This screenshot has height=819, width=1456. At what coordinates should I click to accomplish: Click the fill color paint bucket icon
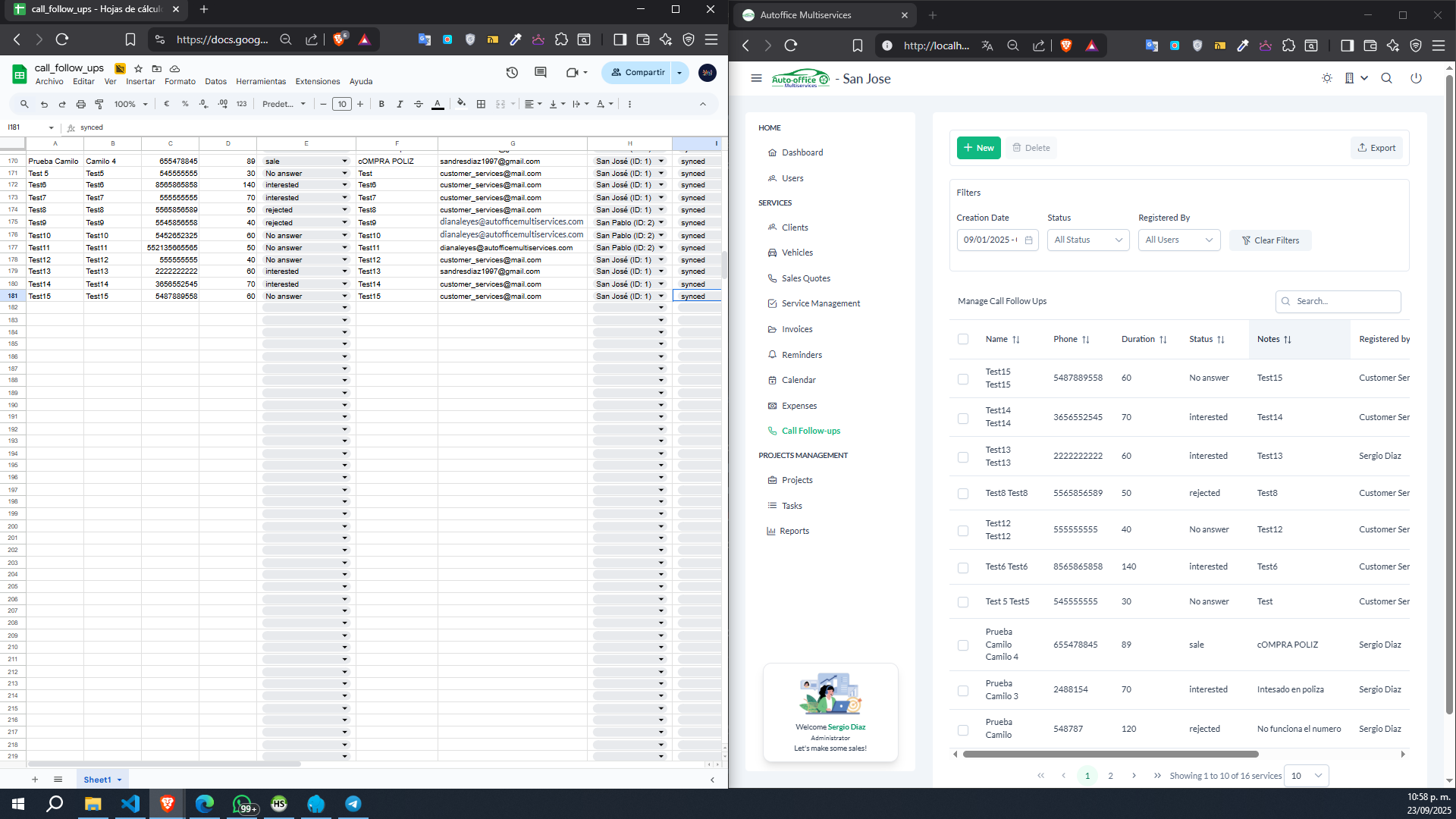461,104
